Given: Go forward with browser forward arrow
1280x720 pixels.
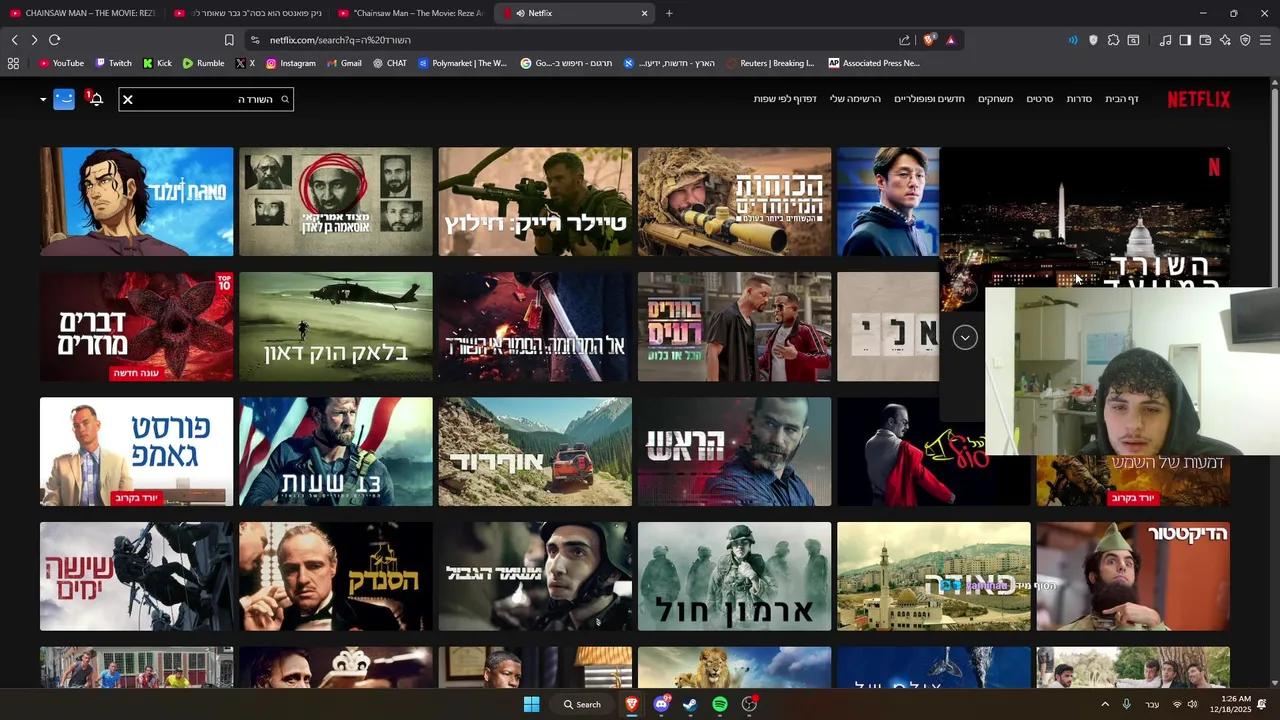Looking at the screenshot, I should pos(34,40).
